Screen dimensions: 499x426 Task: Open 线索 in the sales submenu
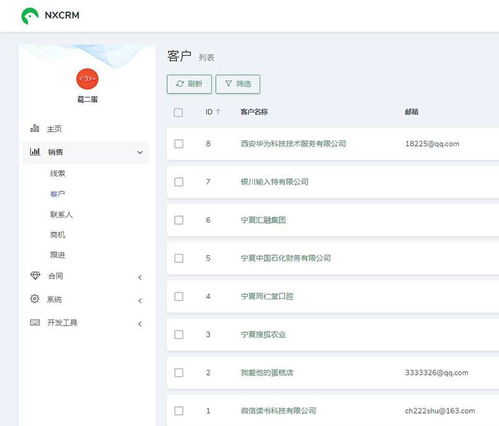[57, 173]
